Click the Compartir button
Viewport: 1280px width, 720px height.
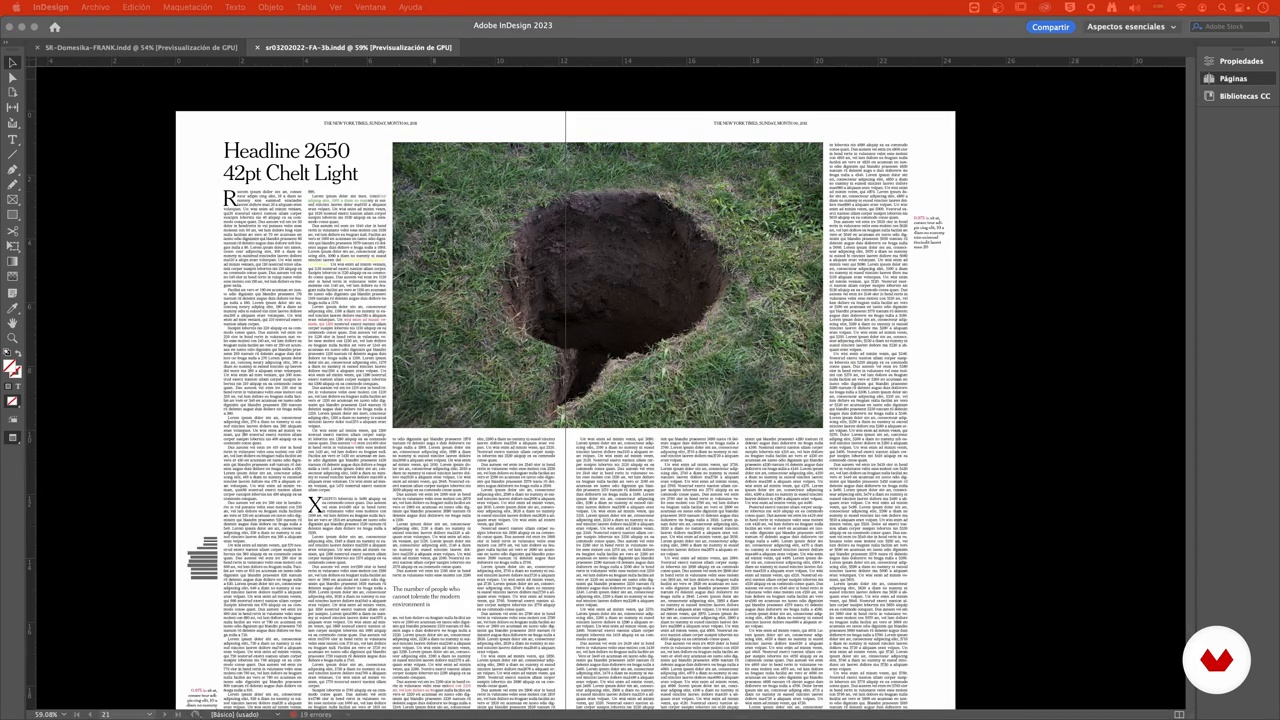pos(1050,27)
